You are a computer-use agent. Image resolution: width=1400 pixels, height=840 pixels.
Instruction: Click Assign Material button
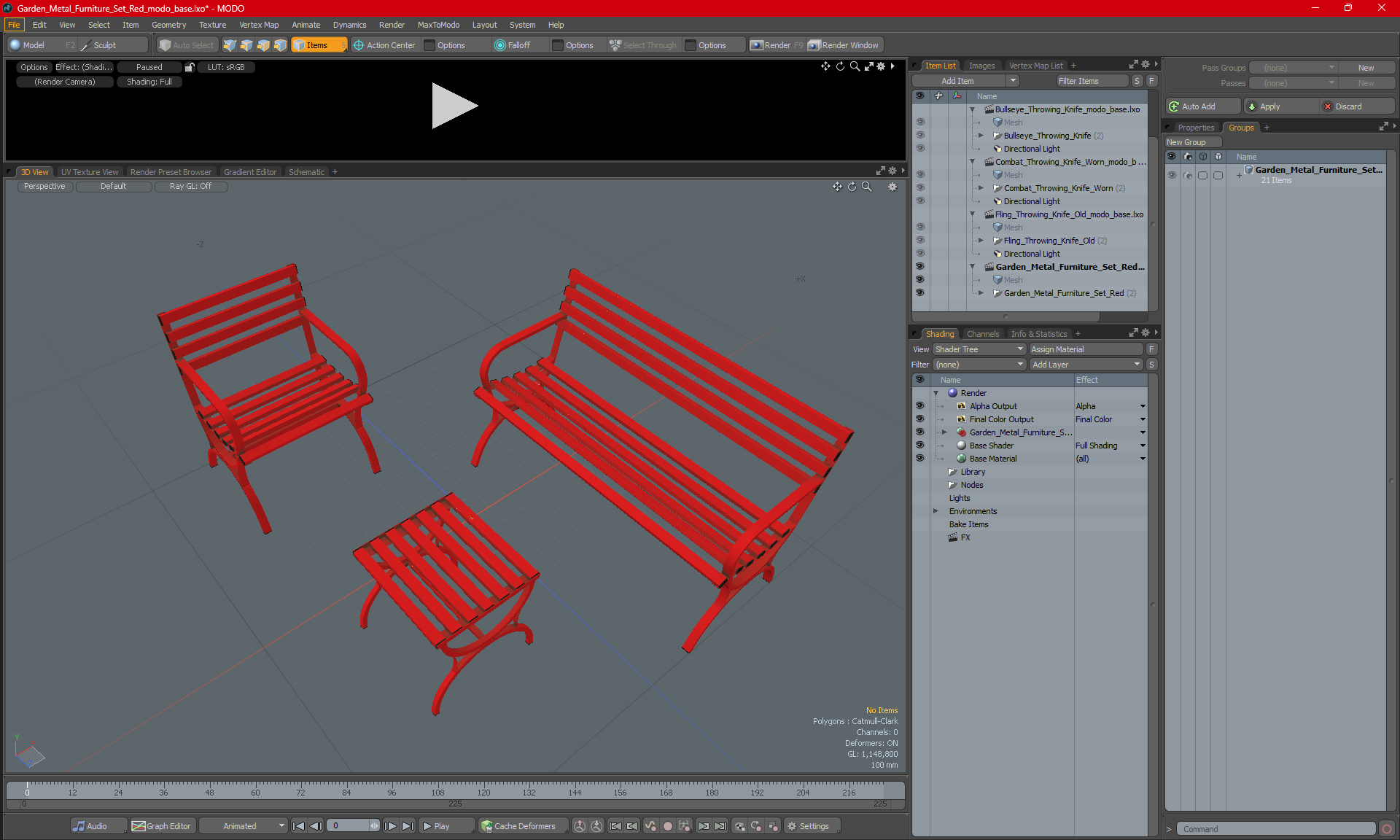pos(1086,349)
